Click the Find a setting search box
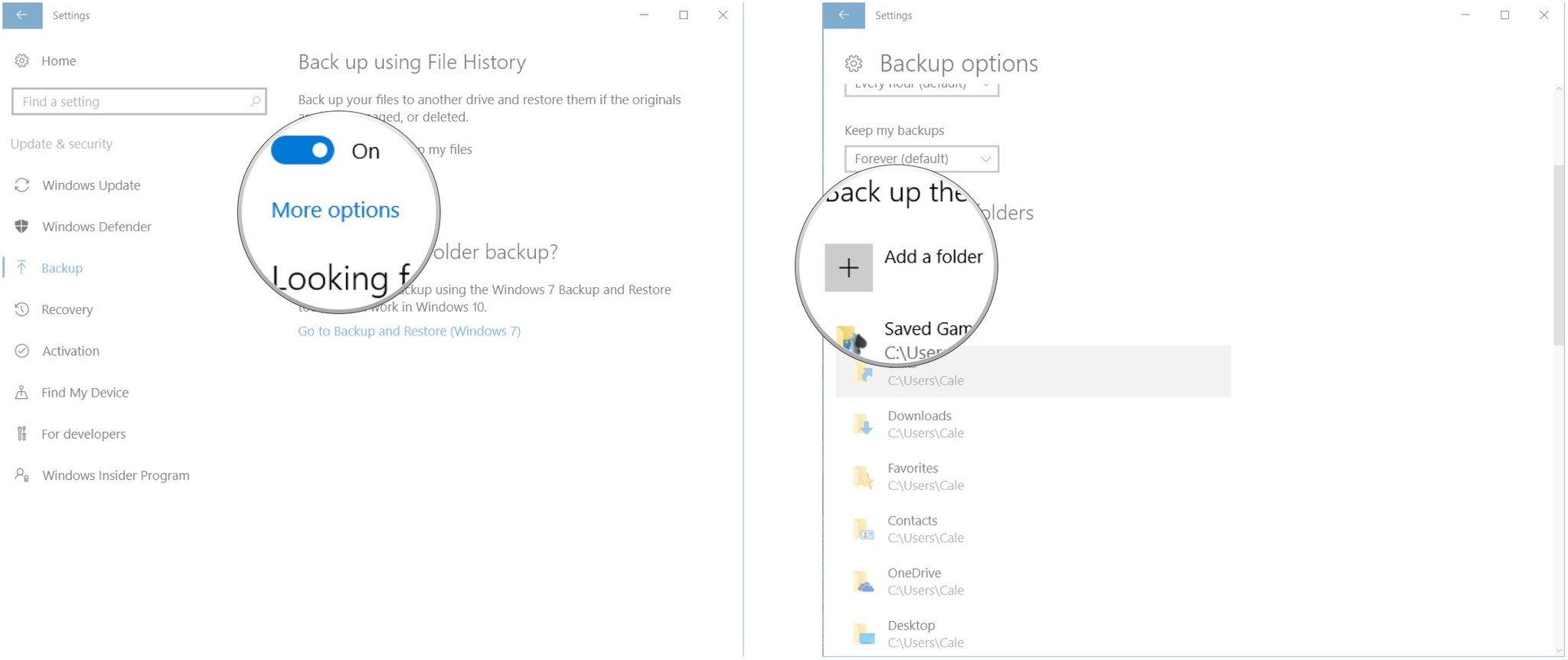Screen dimensions: 1568x660 (x=138, y=101)
